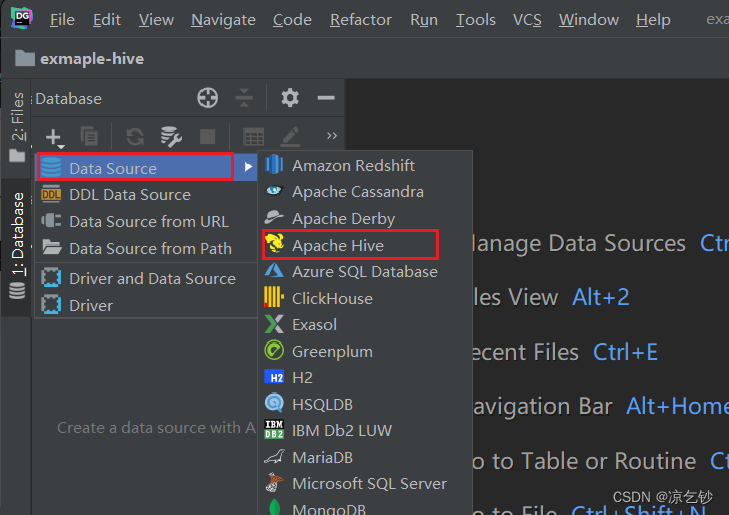Click the duplicate data source icon

[89, 136]
